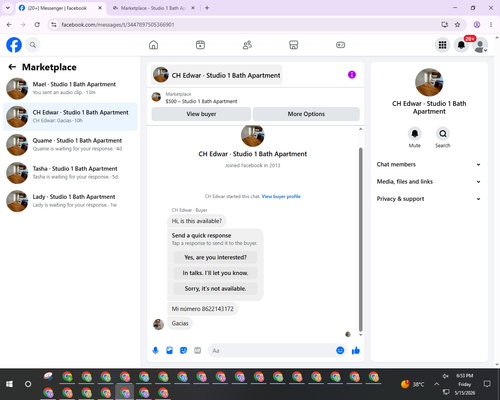Screen dimensions: 500x400
Task: Open Quame - Studio 1 Bath Apartment chat
Action: pyautogui.click(x=70, y=145)
